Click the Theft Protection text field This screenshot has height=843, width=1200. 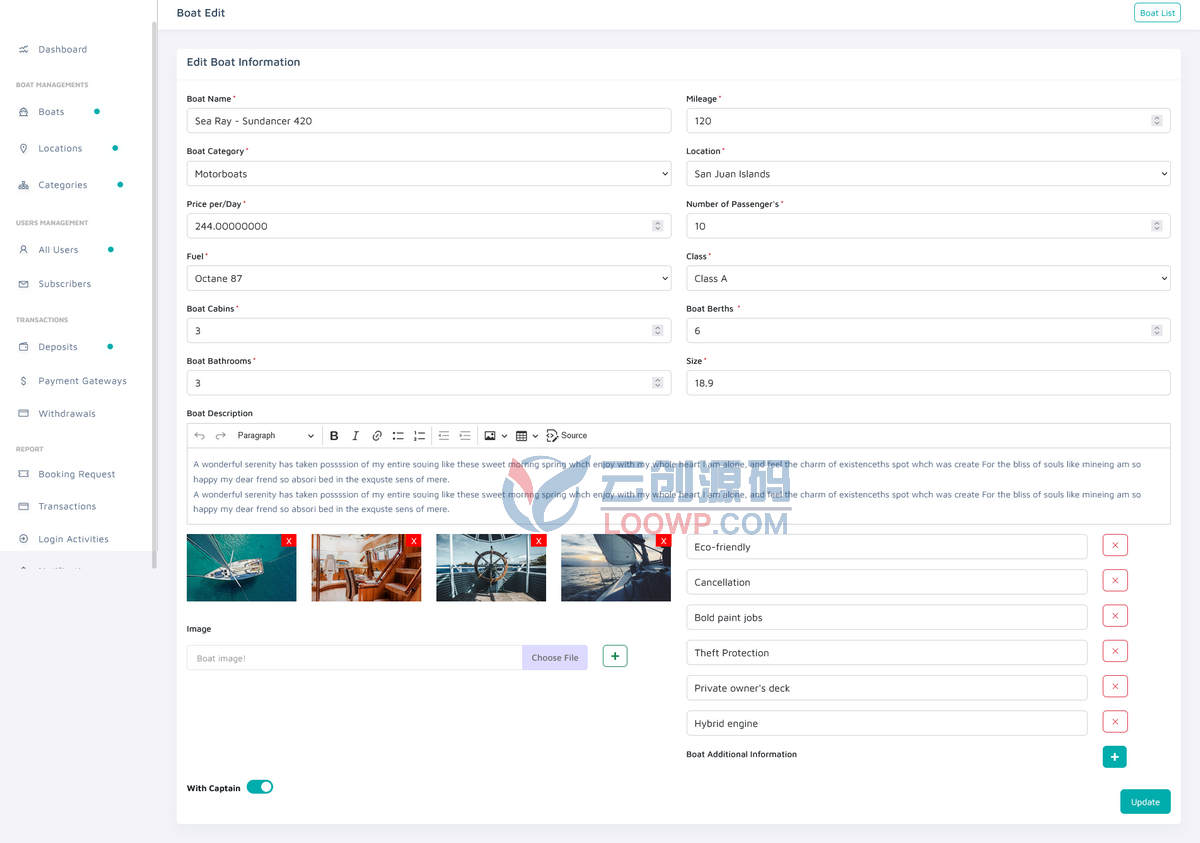pos(886,653)
